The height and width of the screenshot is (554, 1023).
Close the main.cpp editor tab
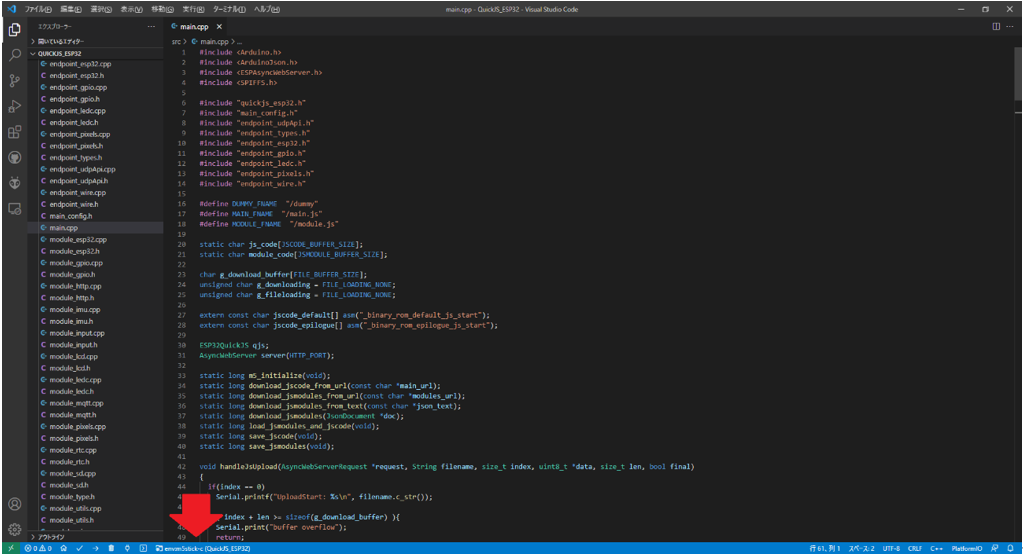point(219,27)
